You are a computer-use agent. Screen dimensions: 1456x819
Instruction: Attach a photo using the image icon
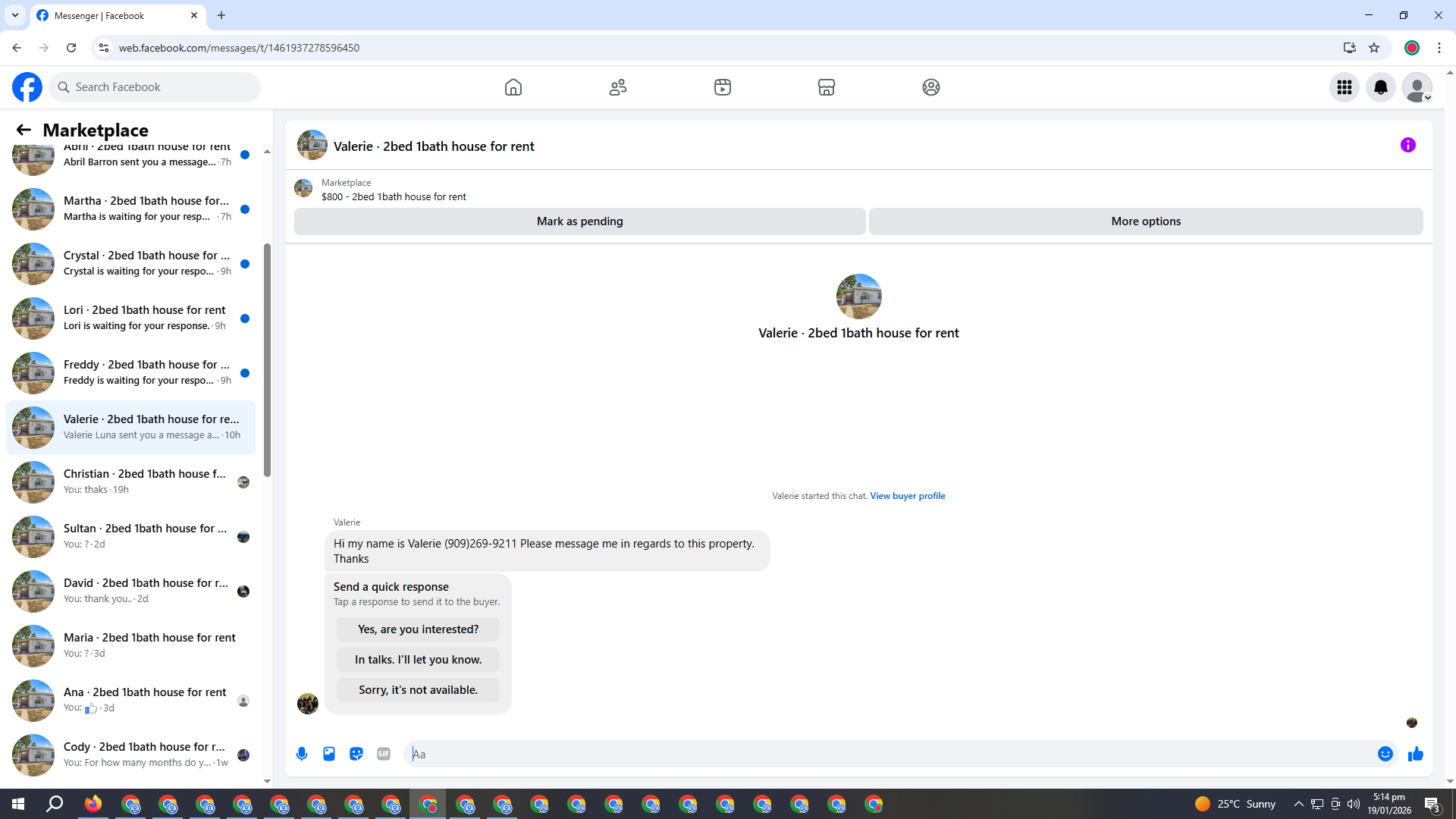pyautogui.click(x=329, y=754)
